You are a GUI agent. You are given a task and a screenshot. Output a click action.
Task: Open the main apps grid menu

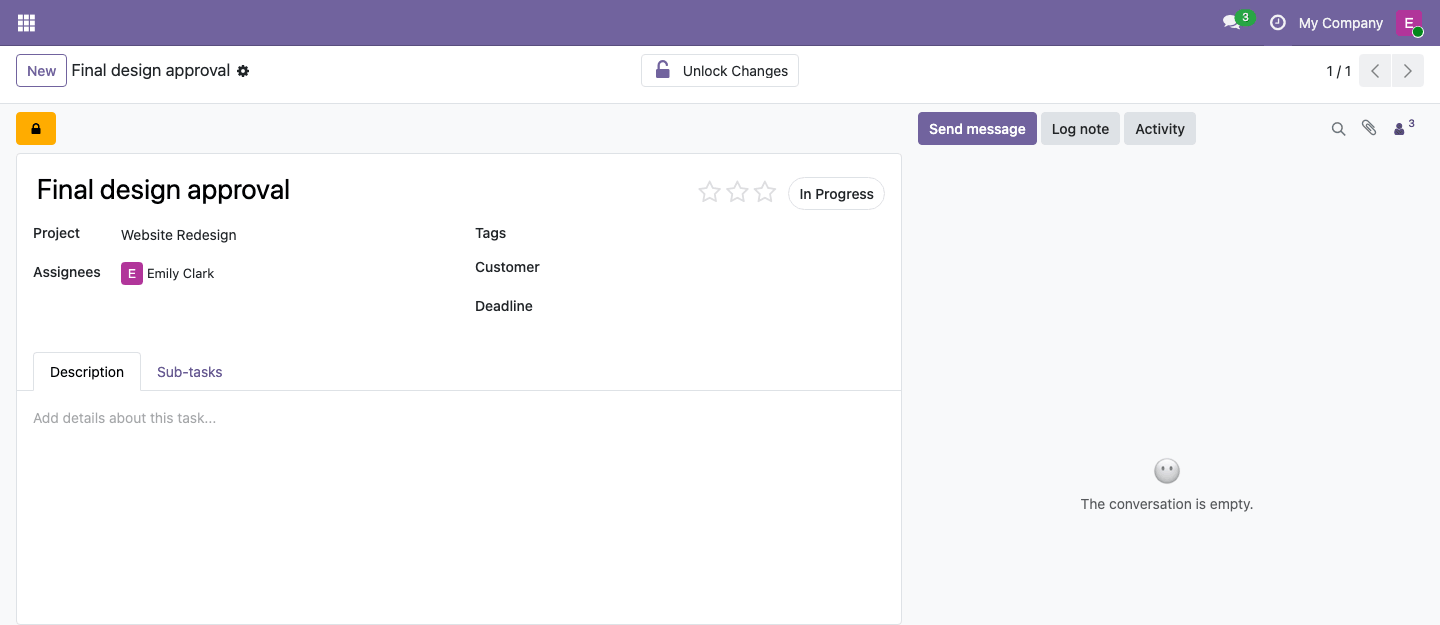click(26, 23)
